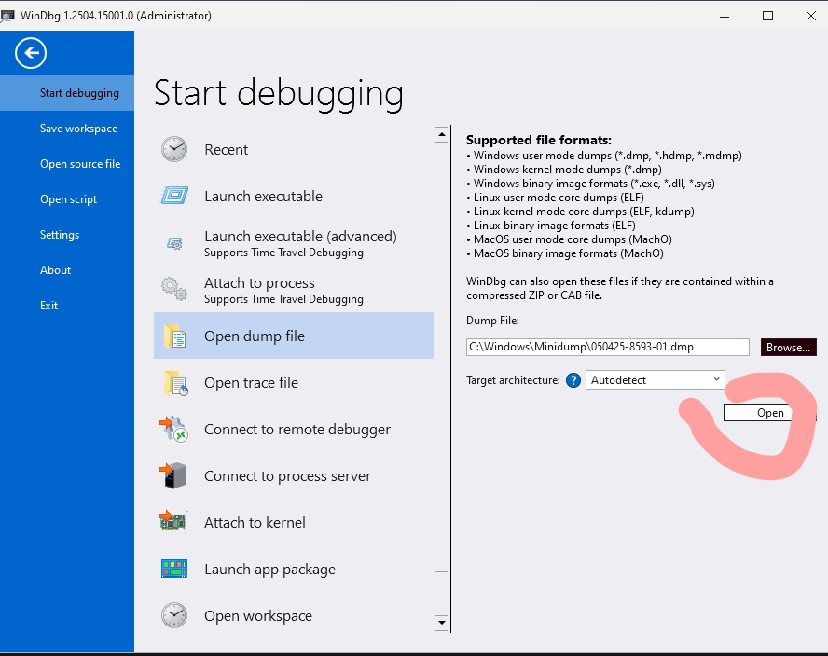The height and width of the screenshot is (656, 828).
Task: Select the Launch executable label
Action: [x=264, y=196]
